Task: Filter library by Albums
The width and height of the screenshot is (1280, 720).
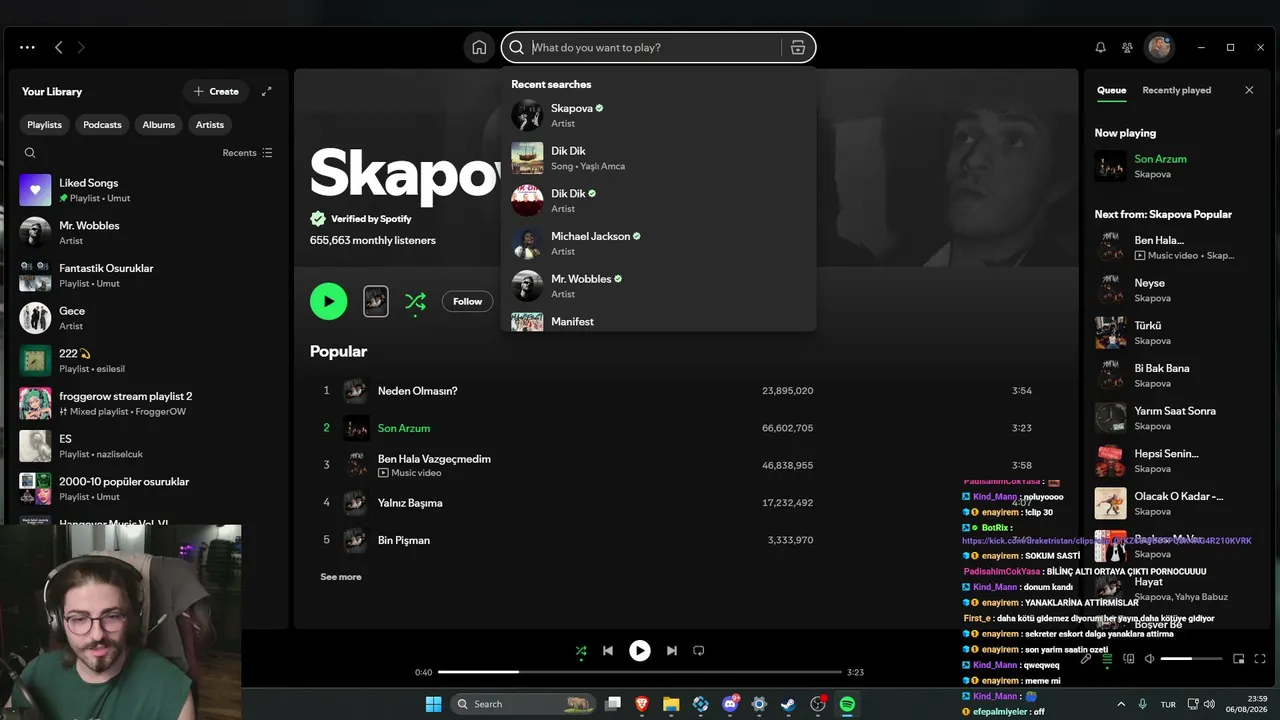Action: pyautogui.click(x=158, y=125)
